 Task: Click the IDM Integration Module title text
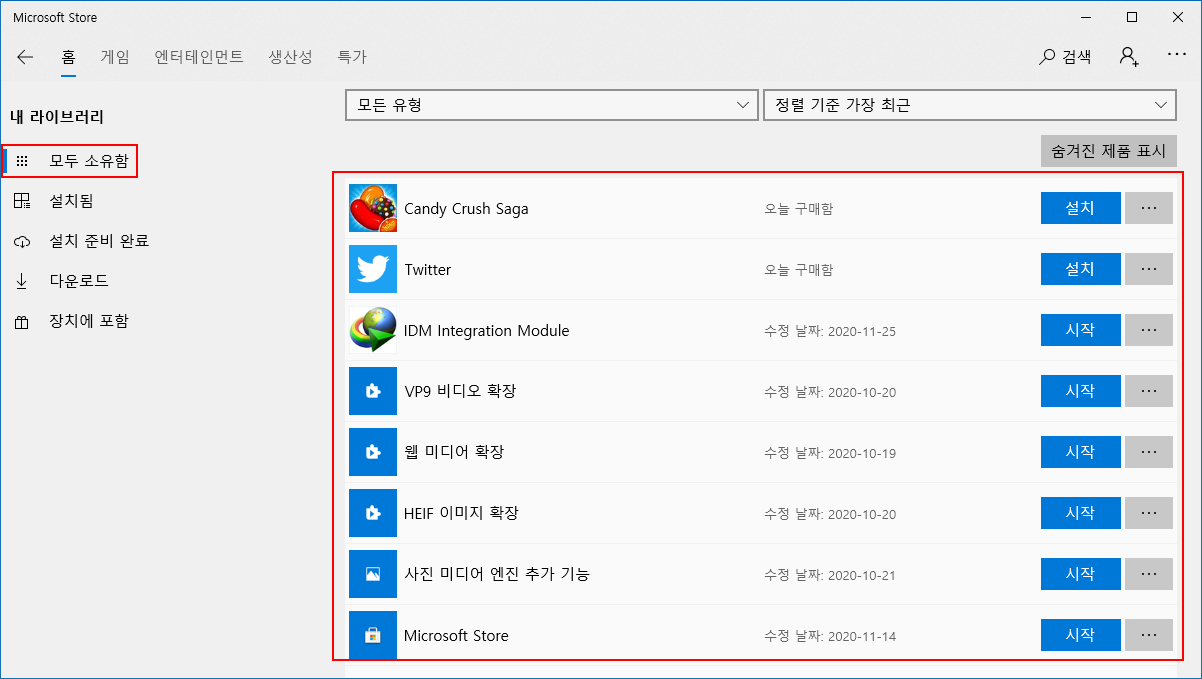(x=486, y=331)
